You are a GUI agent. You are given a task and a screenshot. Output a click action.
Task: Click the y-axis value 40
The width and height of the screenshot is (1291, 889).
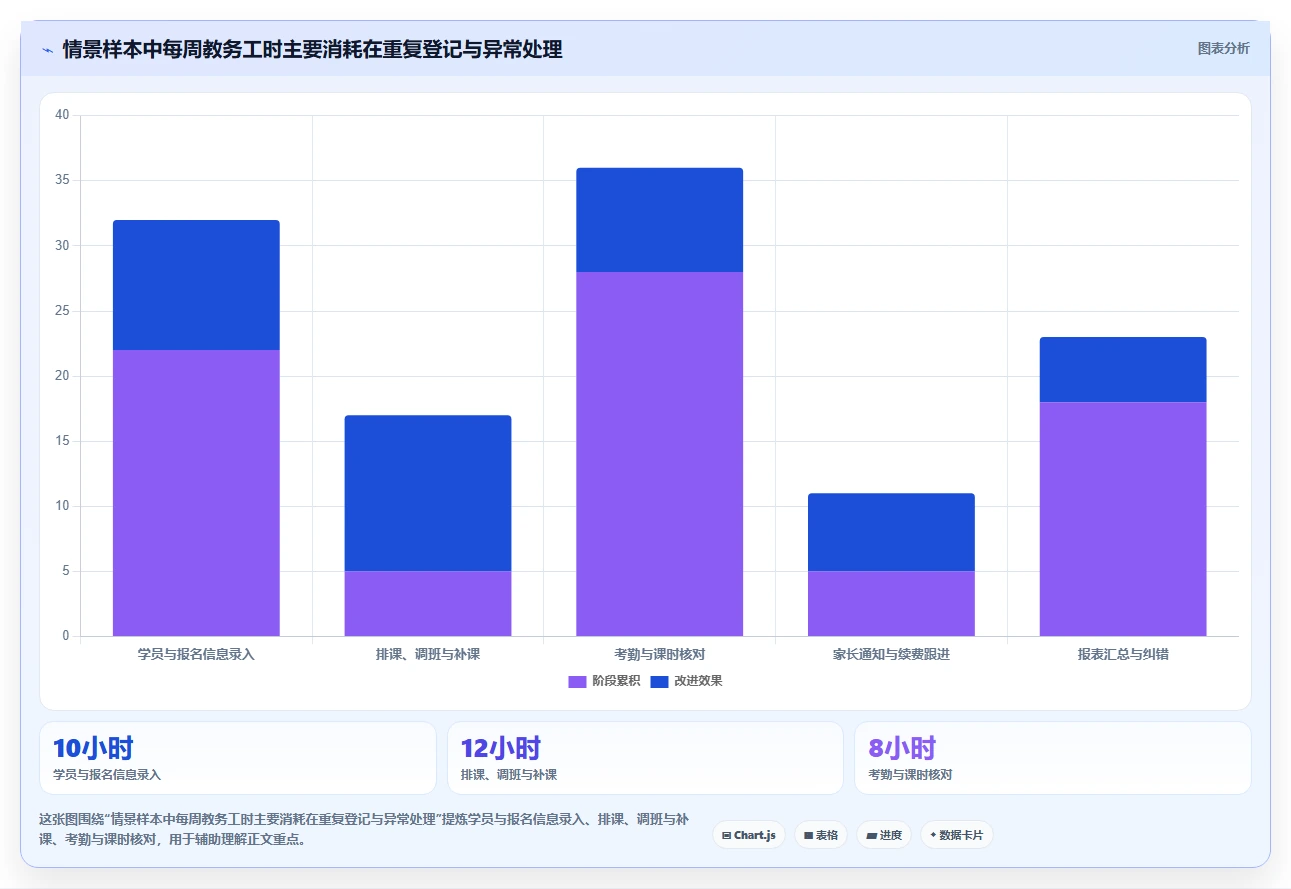pos(62,115)
